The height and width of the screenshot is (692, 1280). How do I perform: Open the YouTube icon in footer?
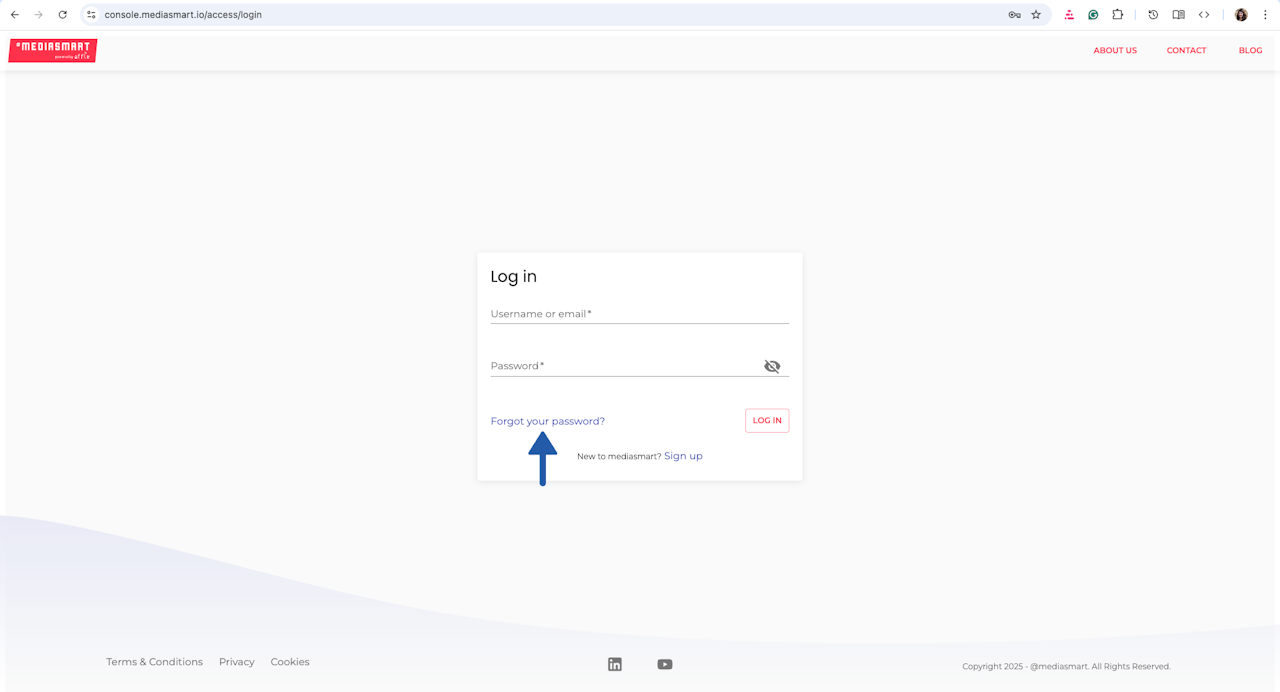tap(665, 664)
